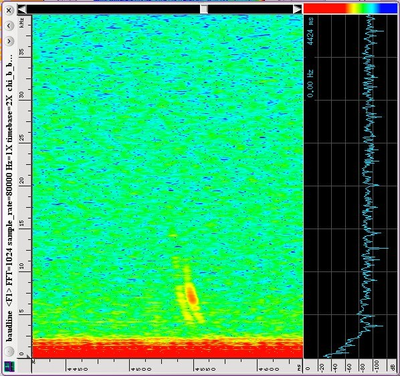The width and height of the screenshot is (400, 376).
Task: Close the baudline window
Action: (9, 10)
